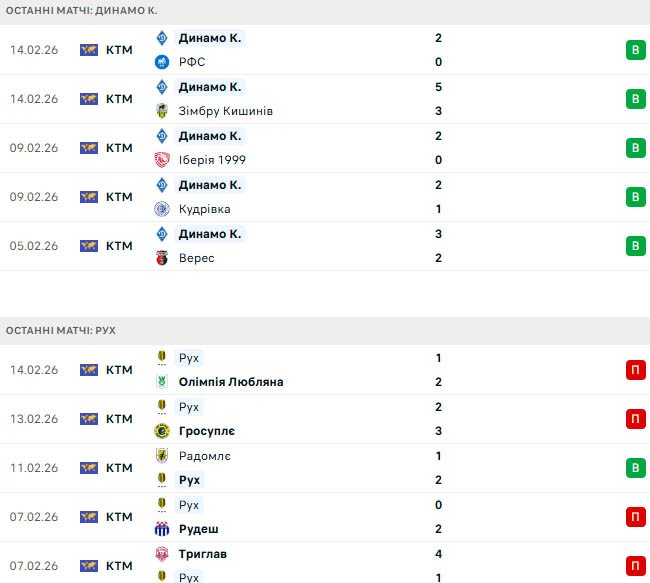The image size is (650, 583).
Task: Click the Рудеш club crest icon
Action: [162, 529]
